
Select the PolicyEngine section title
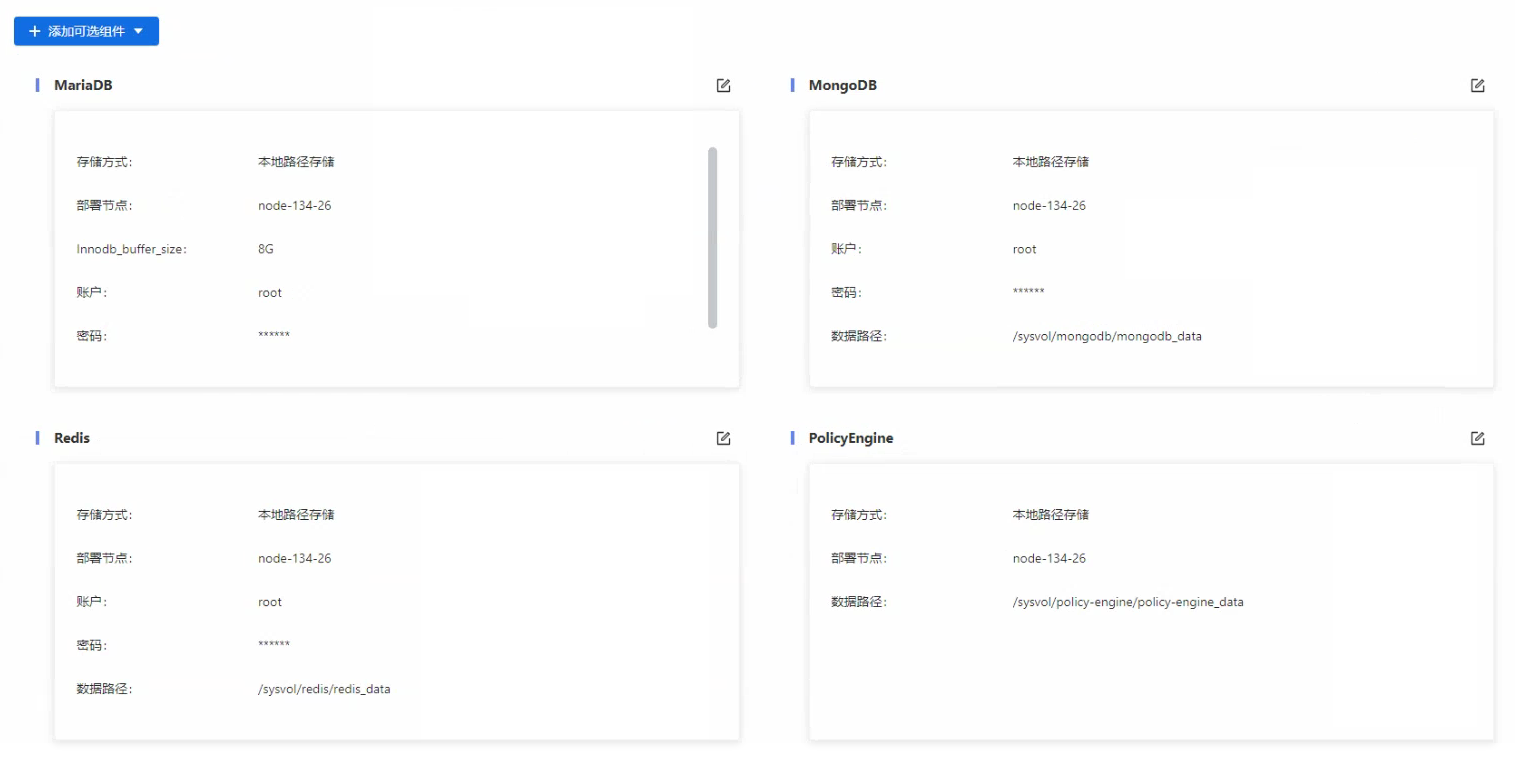pos(850,438)
